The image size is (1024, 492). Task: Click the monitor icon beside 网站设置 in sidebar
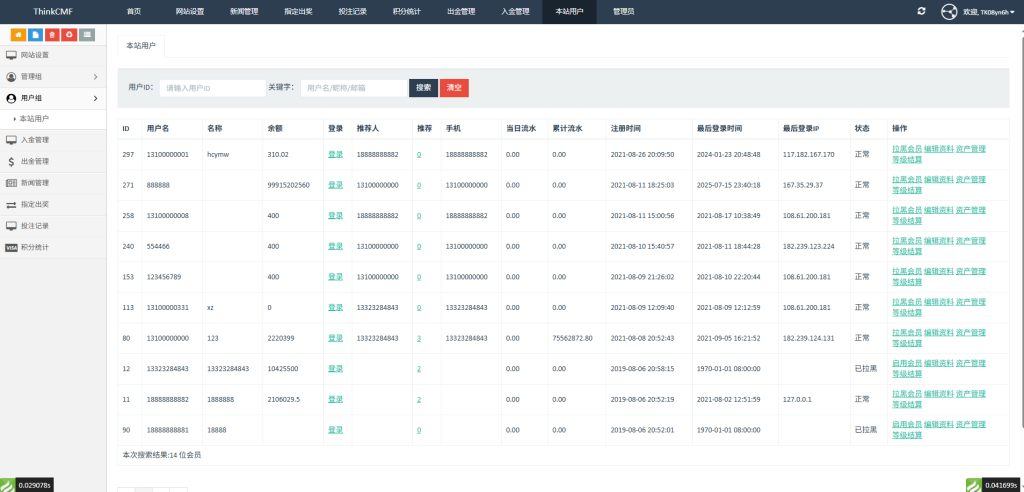click(11, 55)
